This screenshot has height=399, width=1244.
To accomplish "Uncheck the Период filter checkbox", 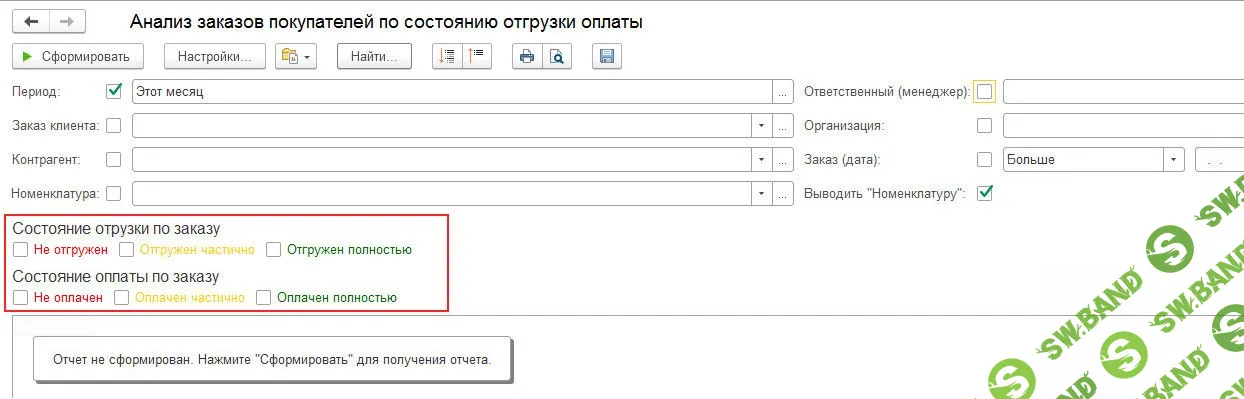I will click(x=113, y=91).
